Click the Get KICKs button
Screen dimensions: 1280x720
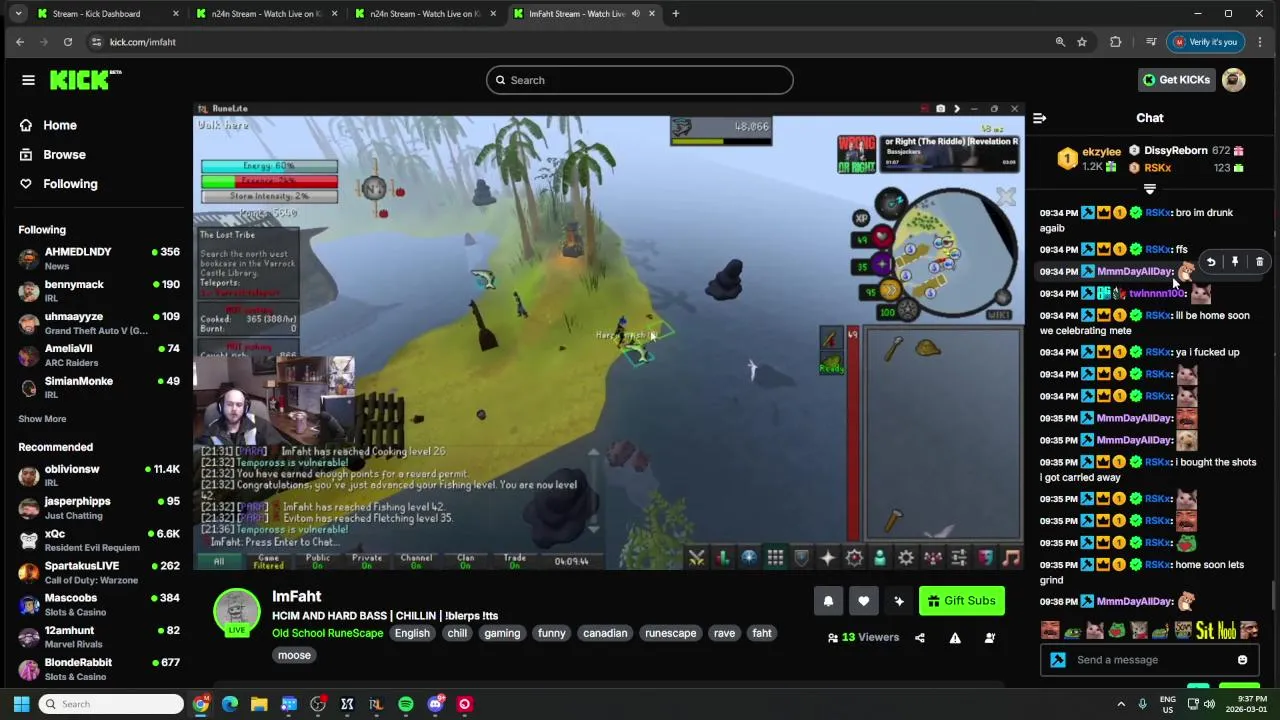point(1177,80)
